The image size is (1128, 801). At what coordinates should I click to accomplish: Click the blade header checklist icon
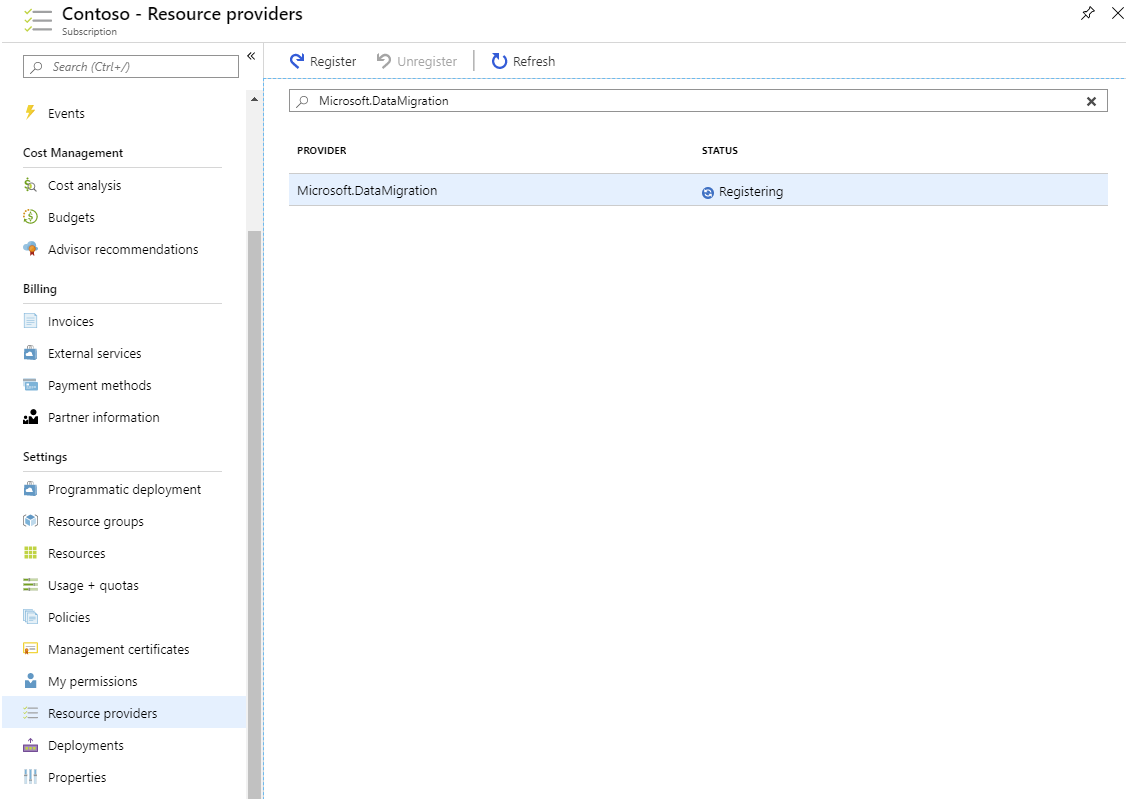(37, 20)
